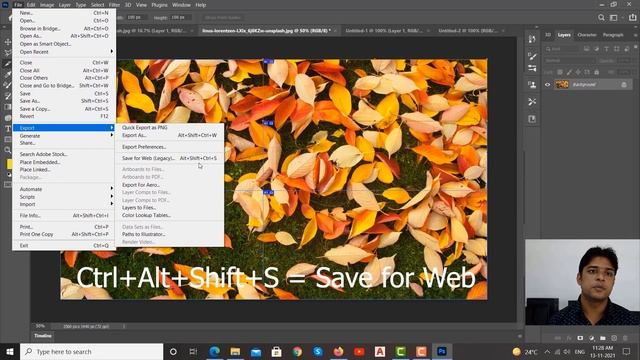The height and width of the screenshot is (360, 640).
Task: Show hidden system tray icons chevron
Action: click(x=547, y=351)
